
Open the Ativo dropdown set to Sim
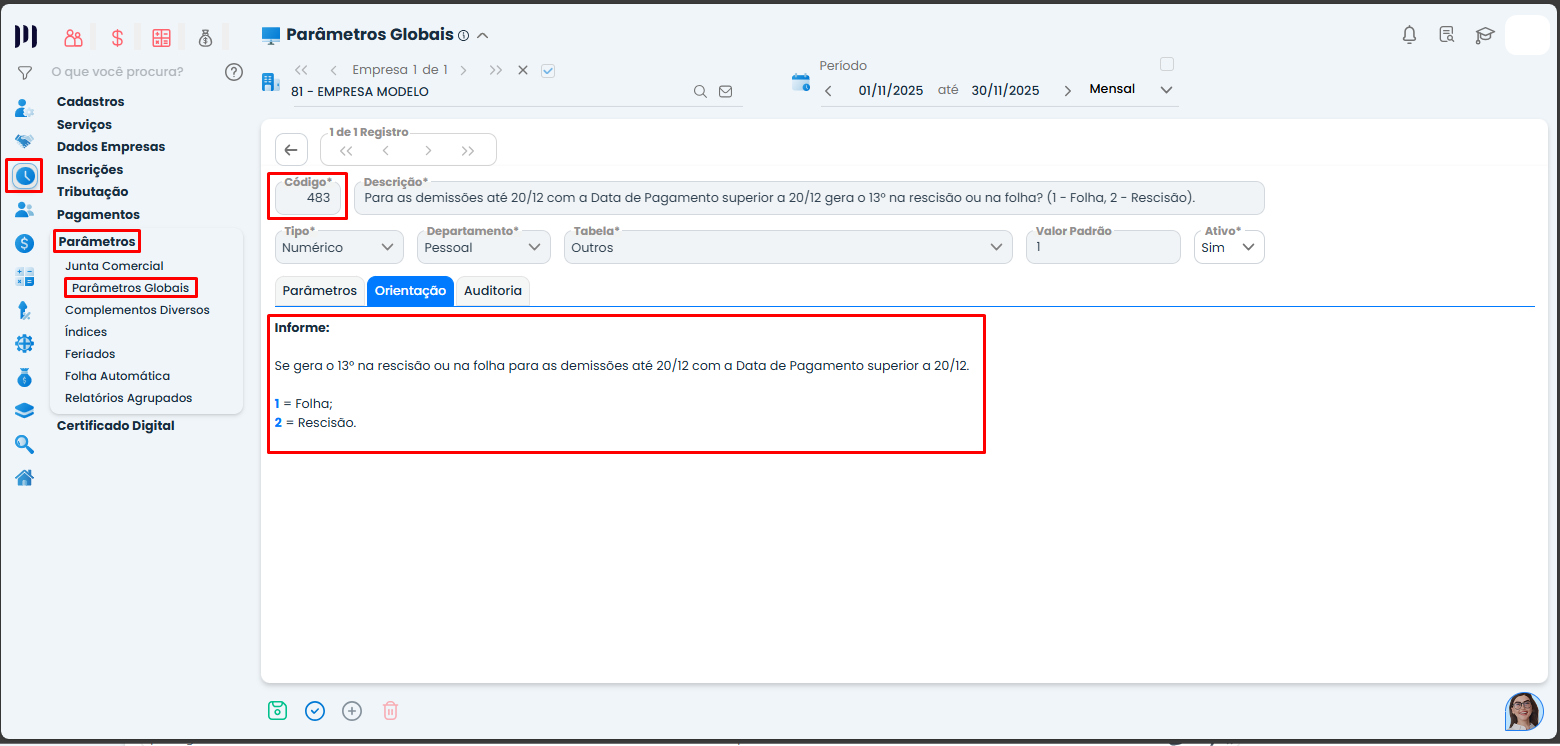tap(1229, 247)
